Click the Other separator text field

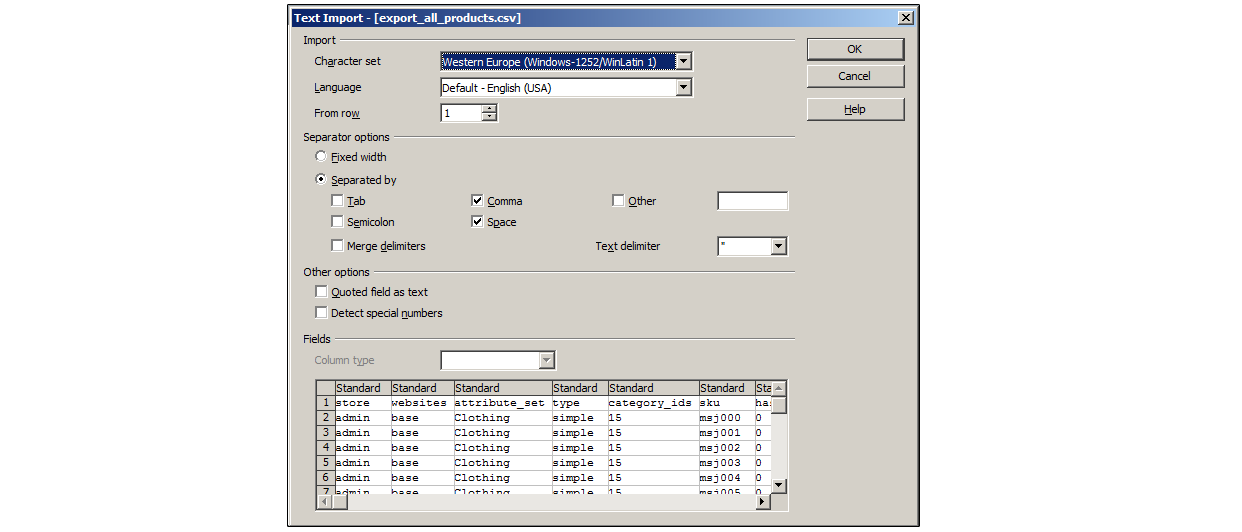click(x=752, y=201)
